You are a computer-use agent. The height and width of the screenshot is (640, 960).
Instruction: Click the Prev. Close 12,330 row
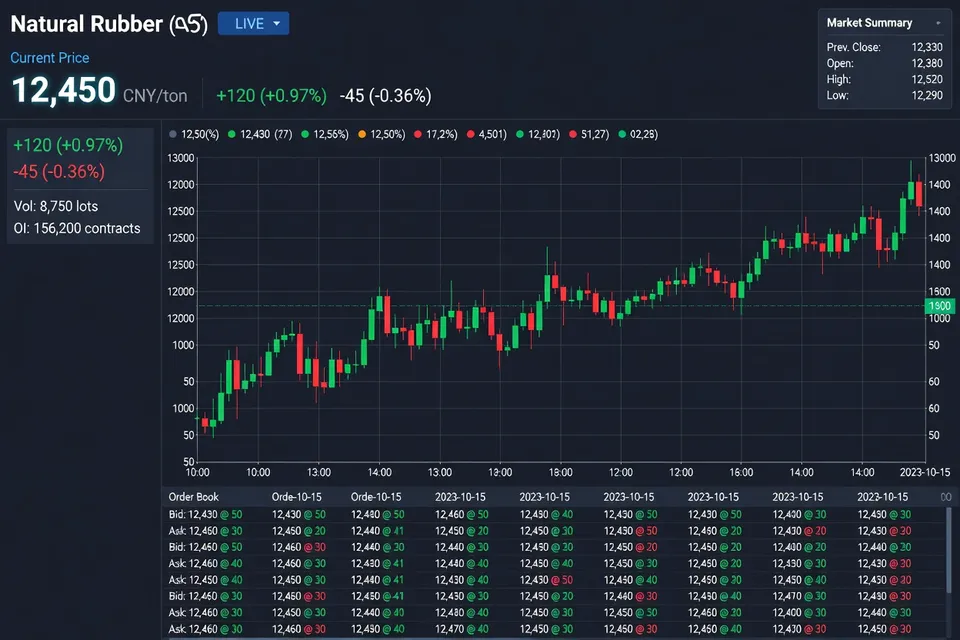884,47
